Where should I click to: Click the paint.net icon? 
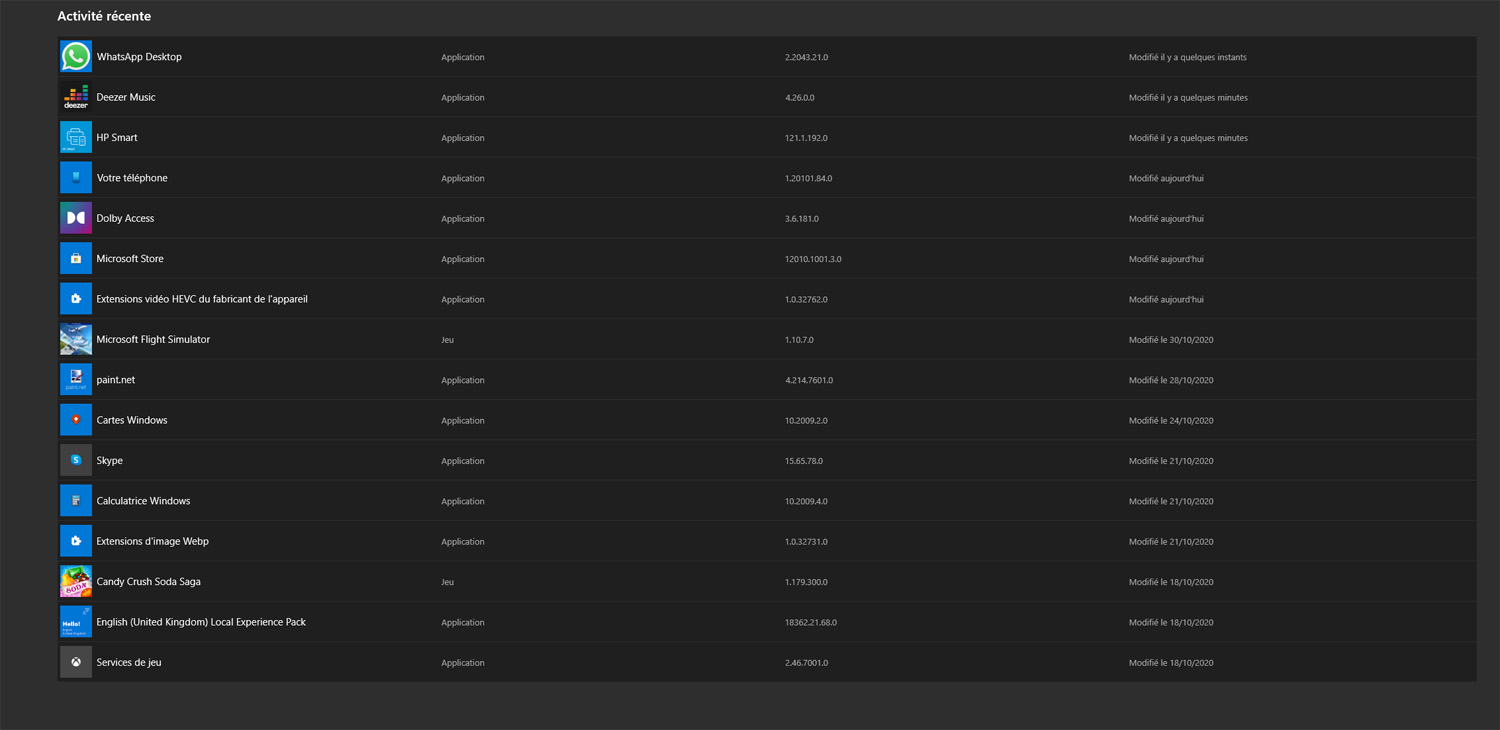[76, 380]
